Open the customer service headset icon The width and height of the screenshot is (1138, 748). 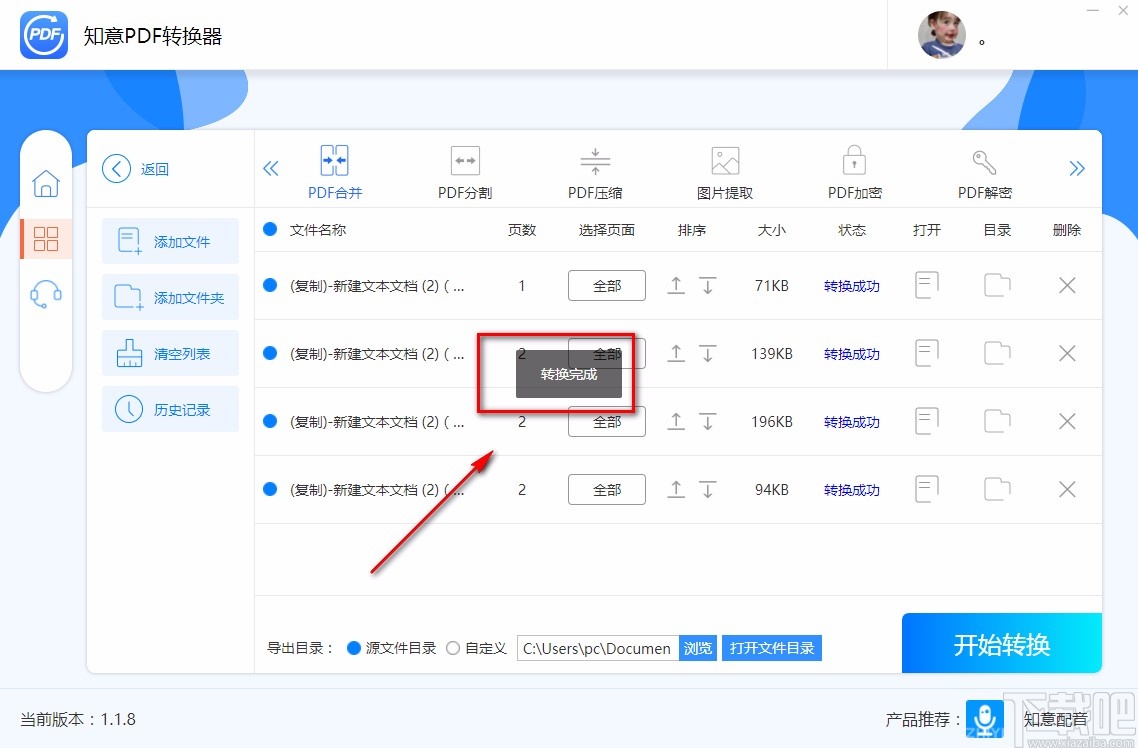point(46,293)
